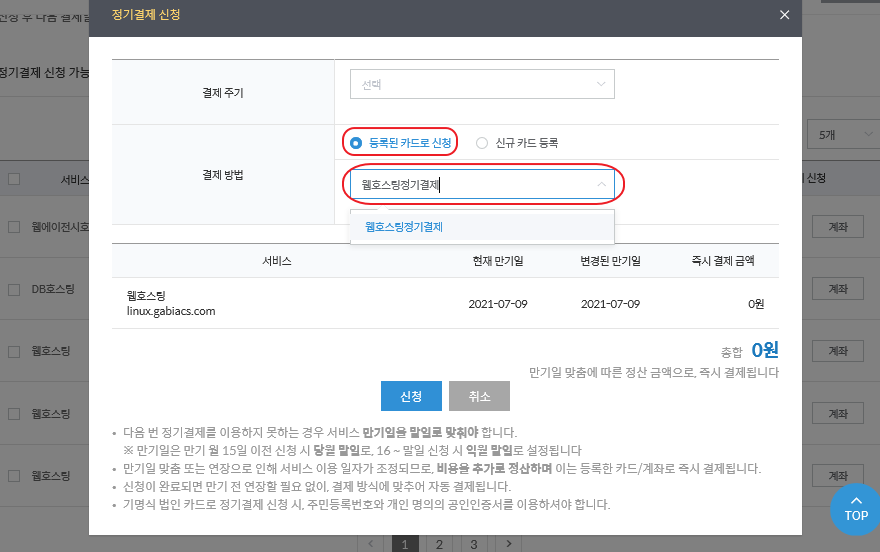Open the 5개 rows-per-page dropdown
Image resolution: width=880 pixels, height=552 pixels.
(844, 135)
